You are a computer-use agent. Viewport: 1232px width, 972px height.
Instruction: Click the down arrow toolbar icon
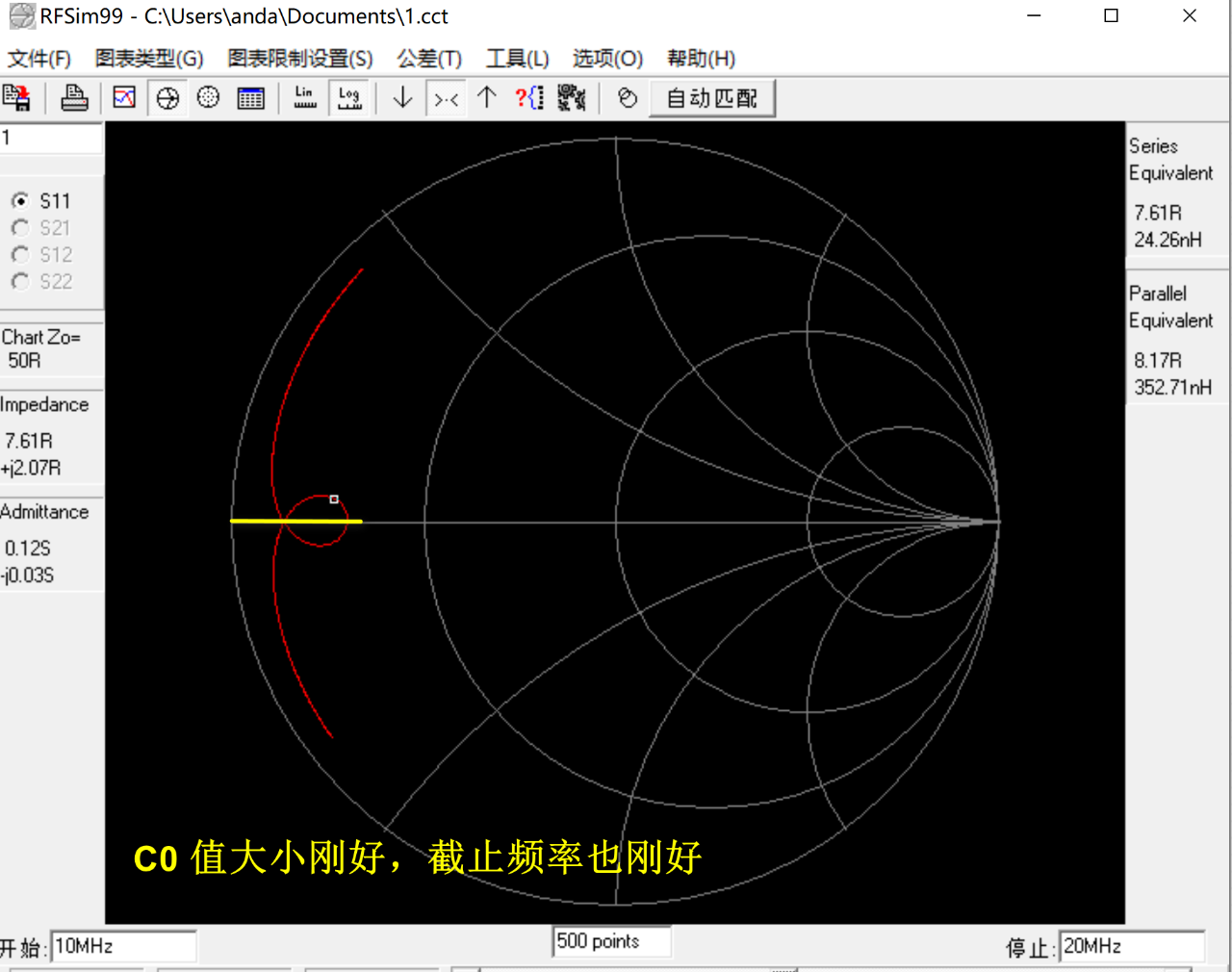pyautogui.click(x=402, y=98)
